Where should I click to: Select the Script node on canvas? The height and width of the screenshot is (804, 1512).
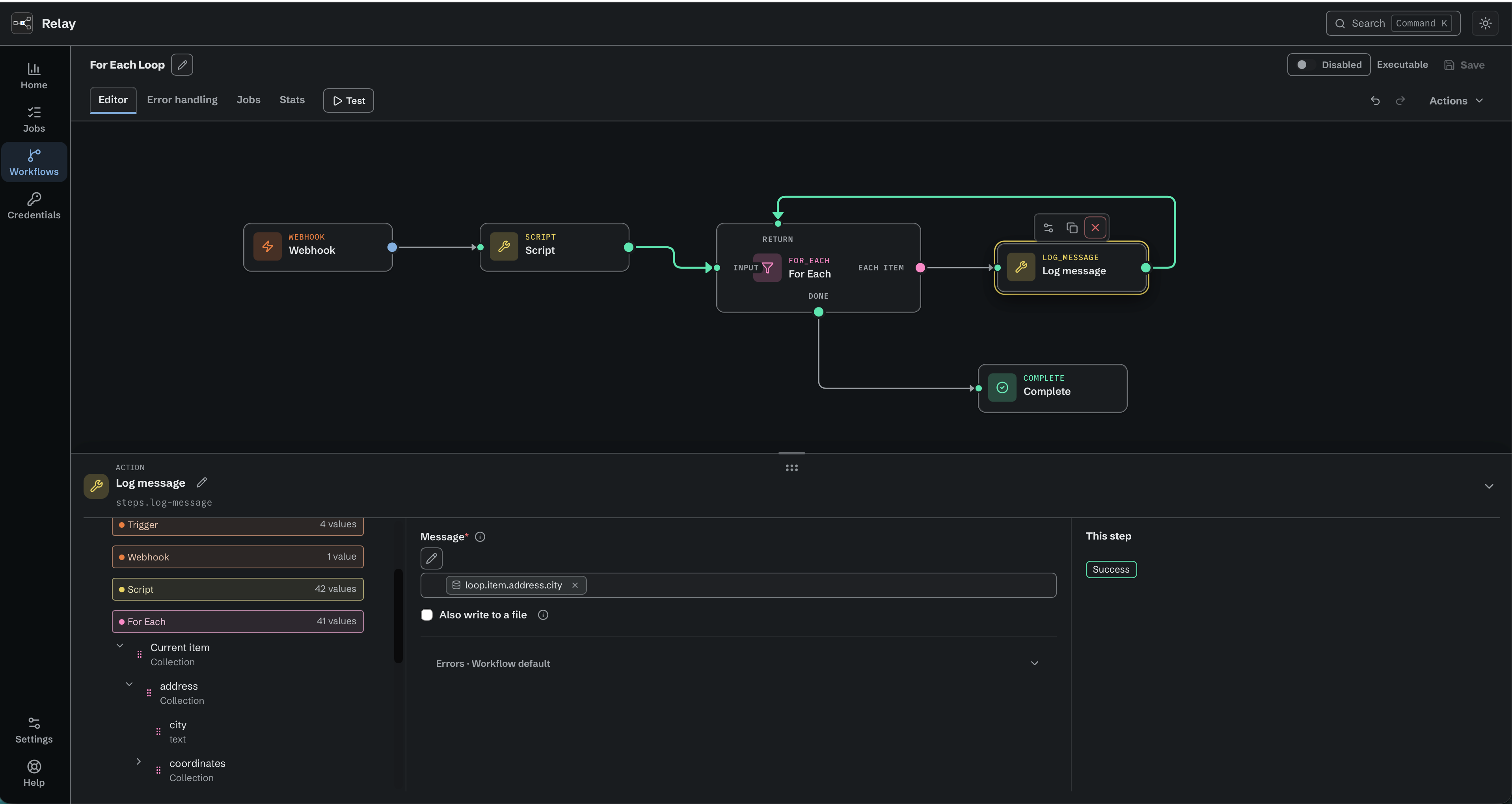[554, 247]
